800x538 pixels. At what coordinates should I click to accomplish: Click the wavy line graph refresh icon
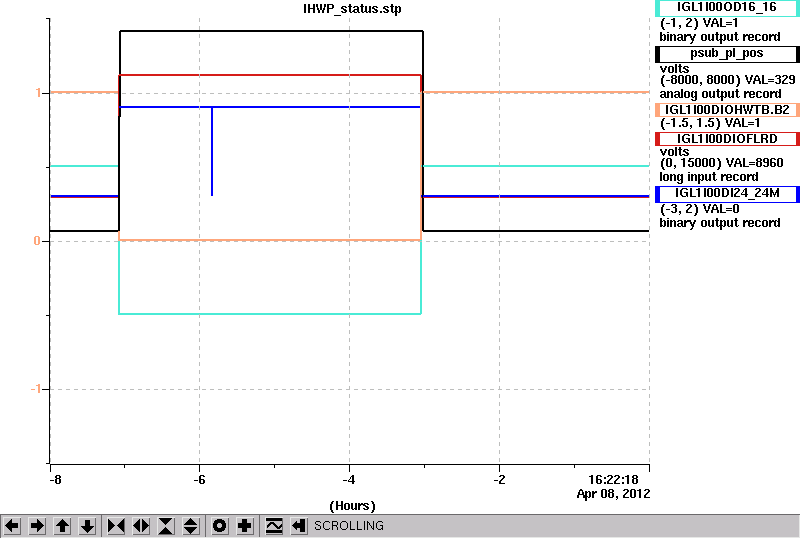point(274,526)
